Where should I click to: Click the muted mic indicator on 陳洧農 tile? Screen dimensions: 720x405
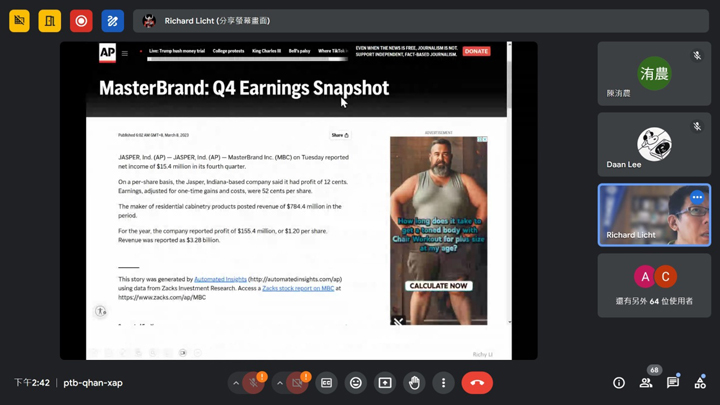(x=697, y=56)
